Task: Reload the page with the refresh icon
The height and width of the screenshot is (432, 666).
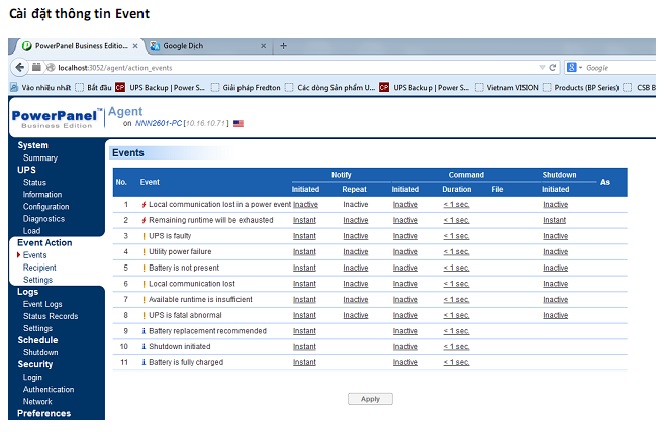Action: (552, 67)
